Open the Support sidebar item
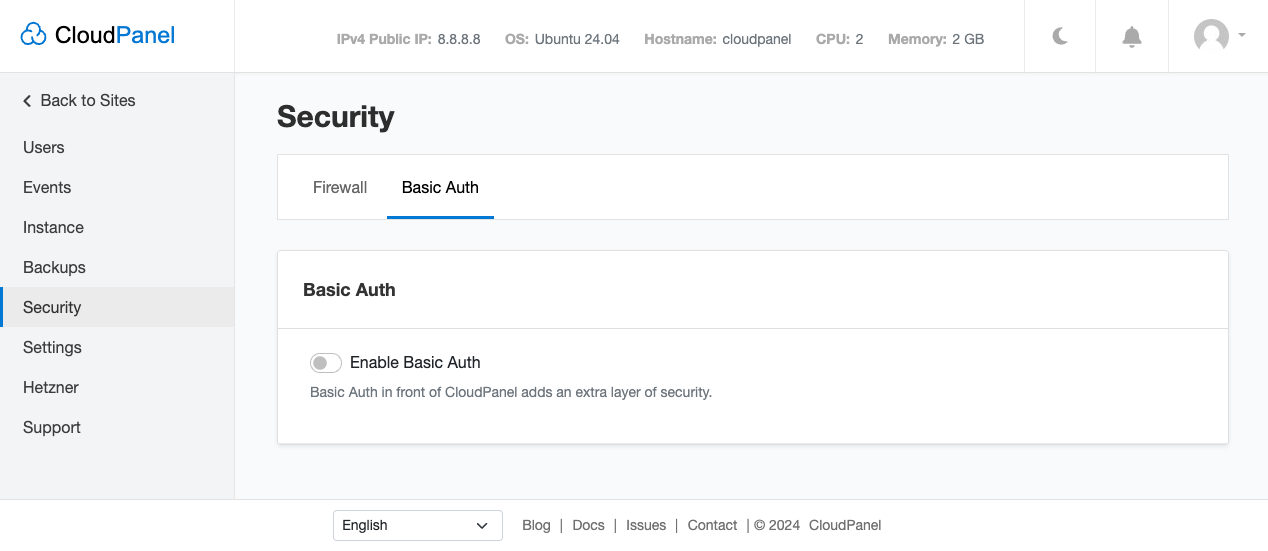The height and width of the screenshot is (551, 1268). pos(52,428)
